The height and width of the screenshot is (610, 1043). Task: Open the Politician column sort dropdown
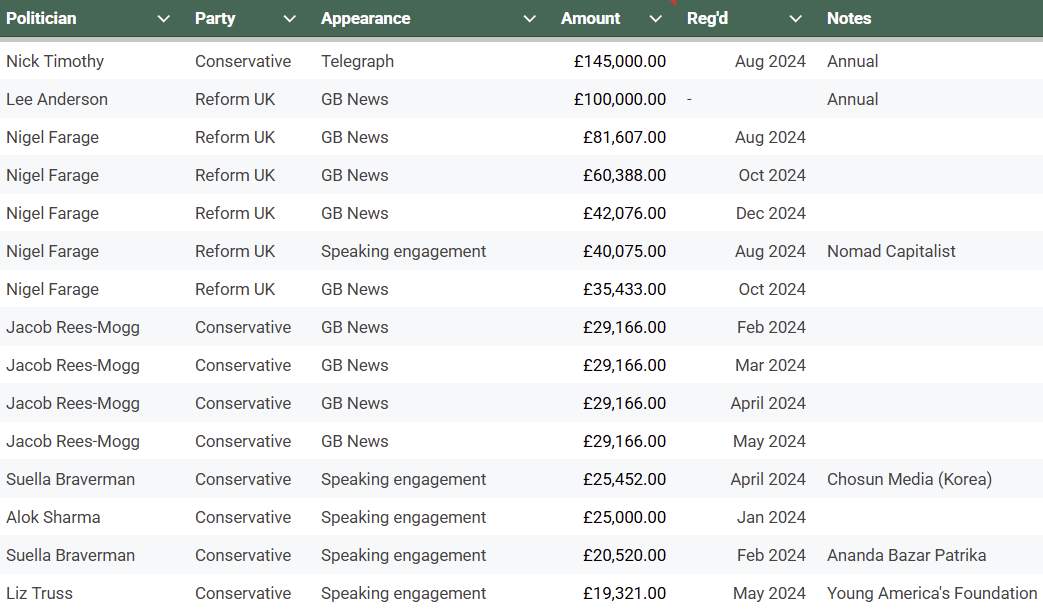(x=163, y=19)
